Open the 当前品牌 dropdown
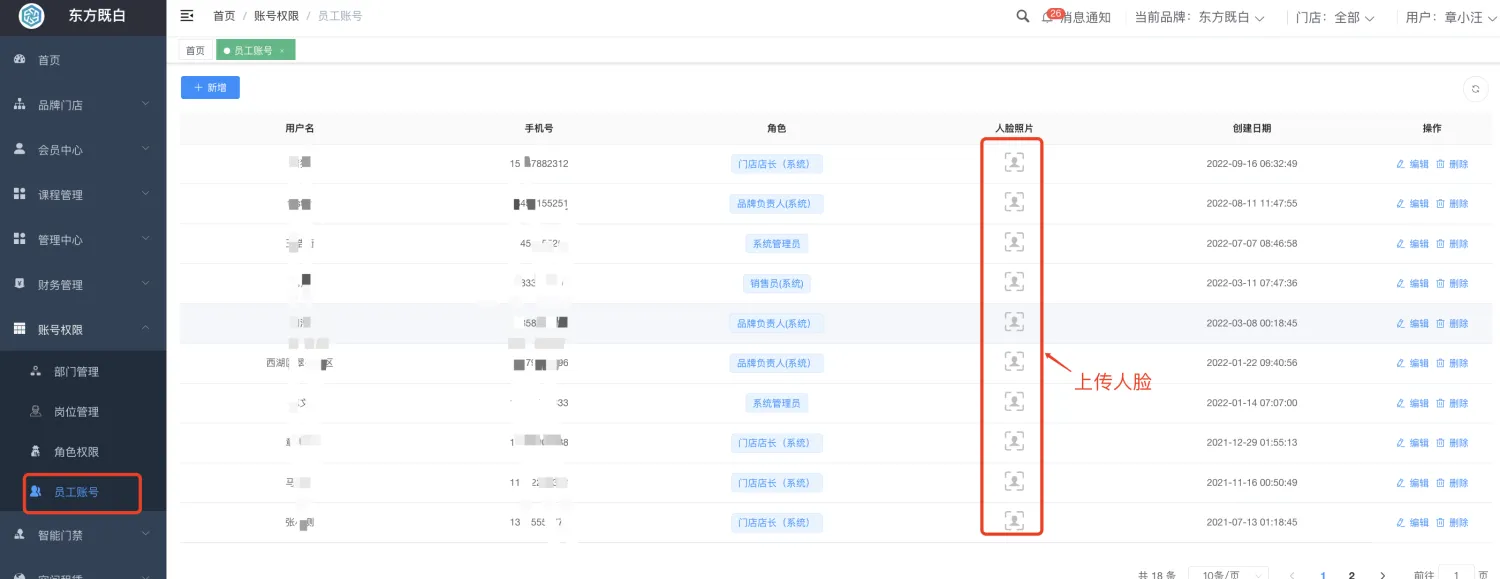Image resolution: width=1500 pixels, height=579 pixels. (x=1200, y=17)
